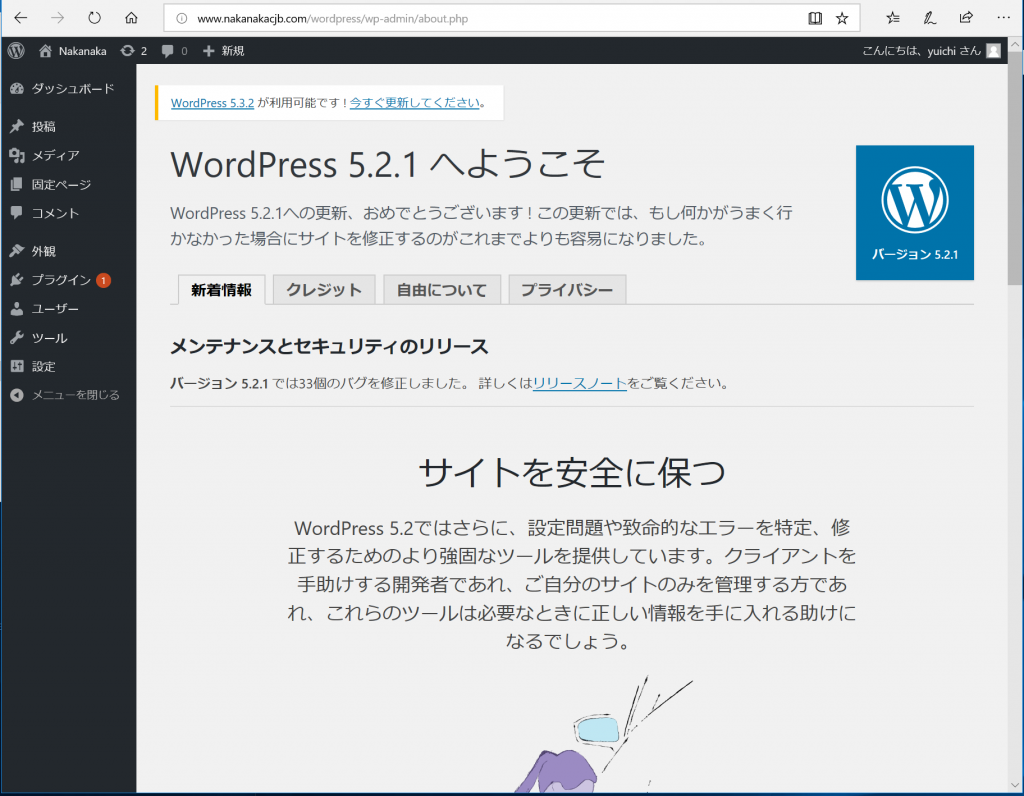Open the WordPress logo menu in admin bar

pyautogui.click(x=16, y=51)
